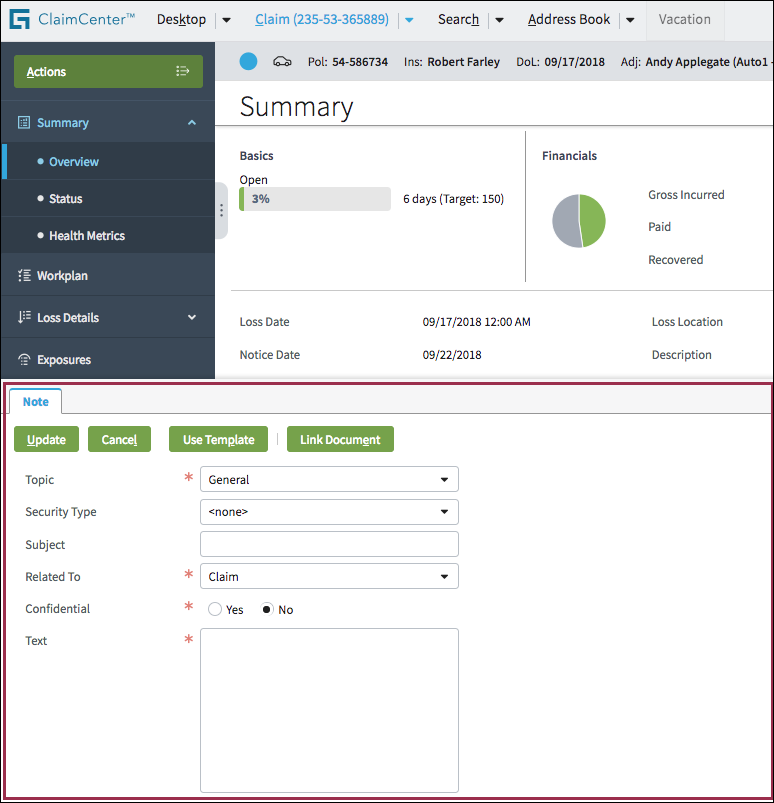Select No for Confidential
Screen dimensions: 774x803
coord(267,610)
